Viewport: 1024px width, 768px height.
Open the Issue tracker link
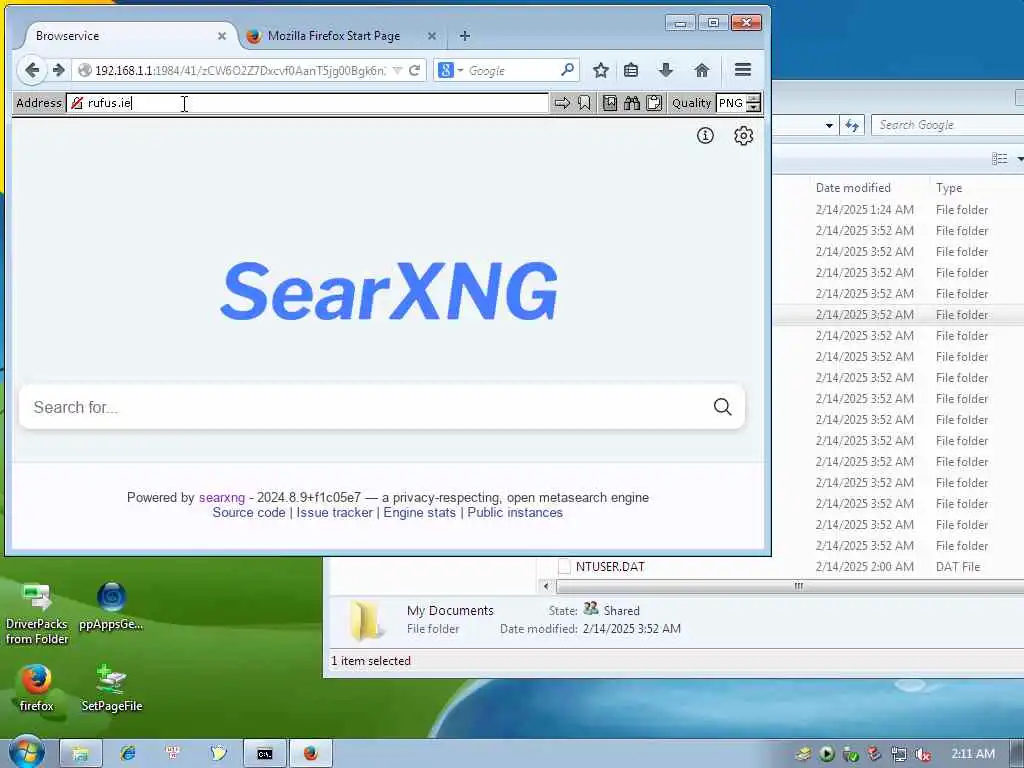pos(334,513)
